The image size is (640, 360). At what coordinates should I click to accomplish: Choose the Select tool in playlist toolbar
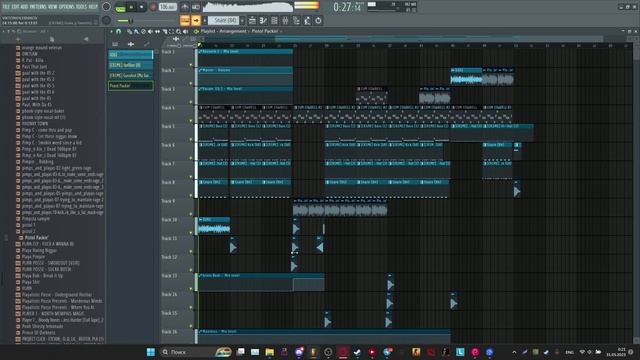[171, 31]
